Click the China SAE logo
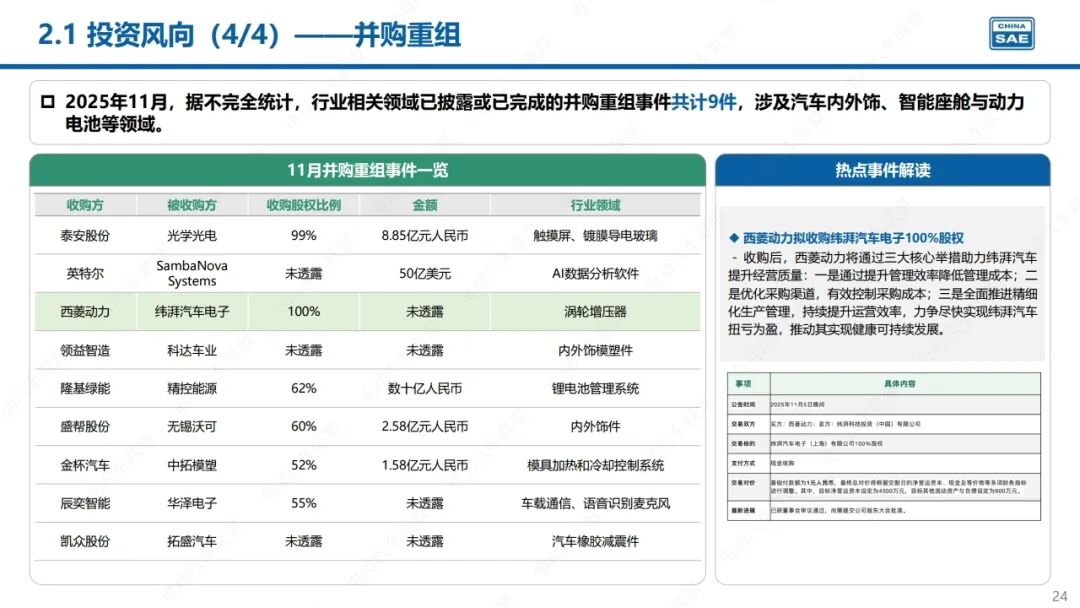The image size is (1080, 608). pyautogui.click(x=1012, y=34)
